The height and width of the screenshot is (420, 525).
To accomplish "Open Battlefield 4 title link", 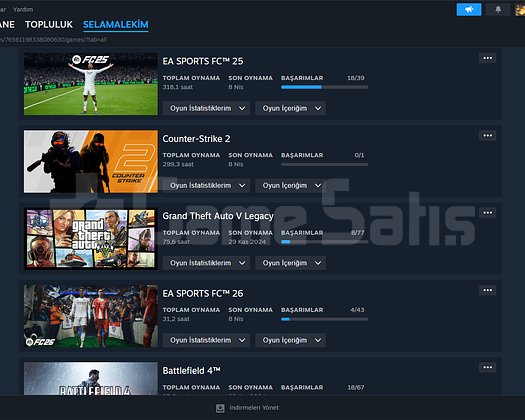I will (x=192, y=371).
